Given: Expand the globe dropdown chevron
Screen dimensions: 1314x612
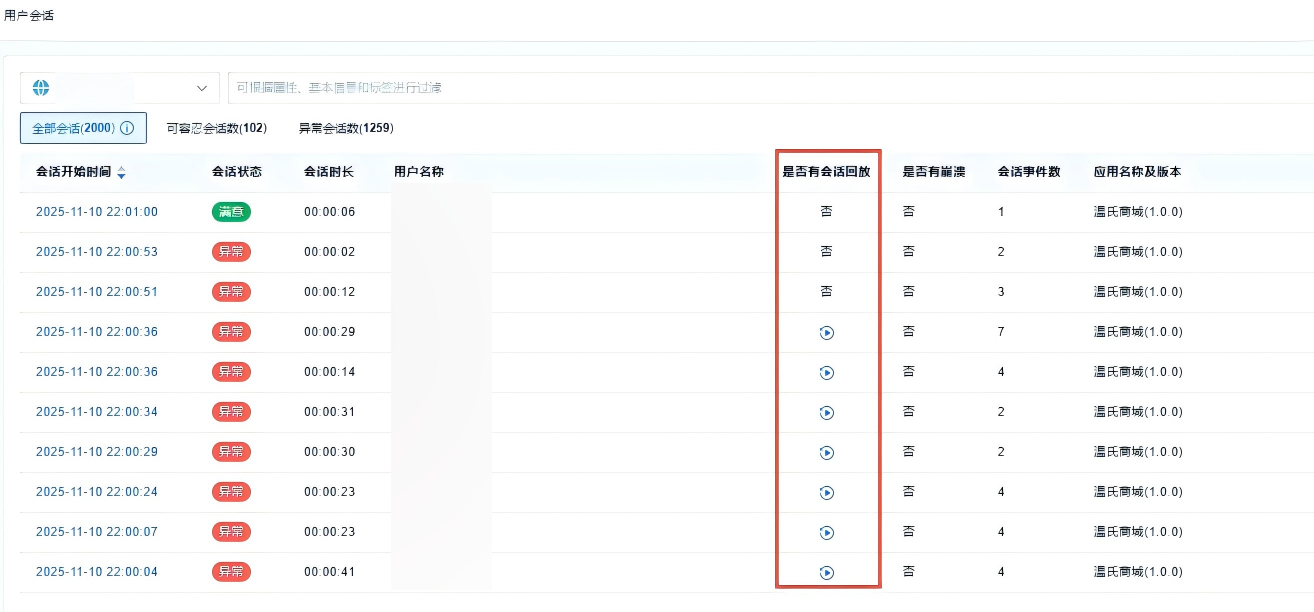Looking at the screenshot, I should [202, 88].
